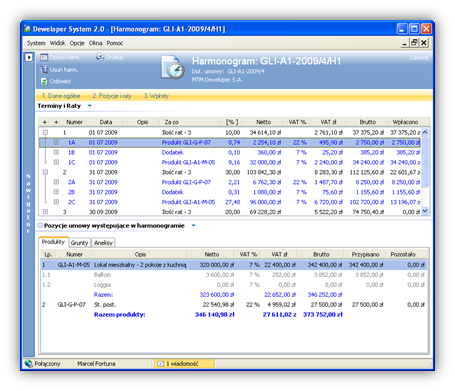The width and height of the screenshot is (455, 391).
Task: Click the Usuń harm. trash icon
Action: coord(44,69)
